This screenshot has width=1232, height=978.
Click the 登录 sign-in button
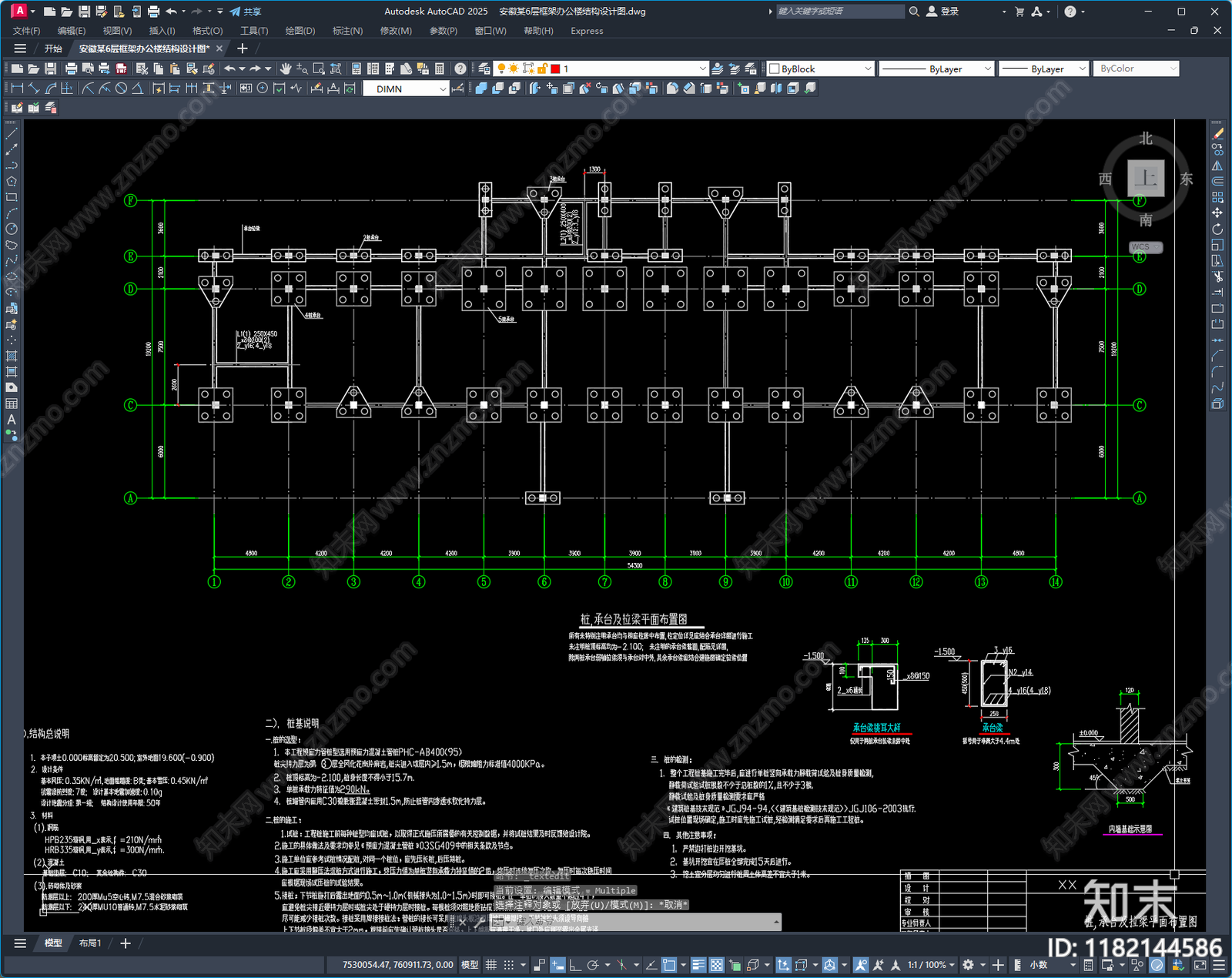click(943, 12)
